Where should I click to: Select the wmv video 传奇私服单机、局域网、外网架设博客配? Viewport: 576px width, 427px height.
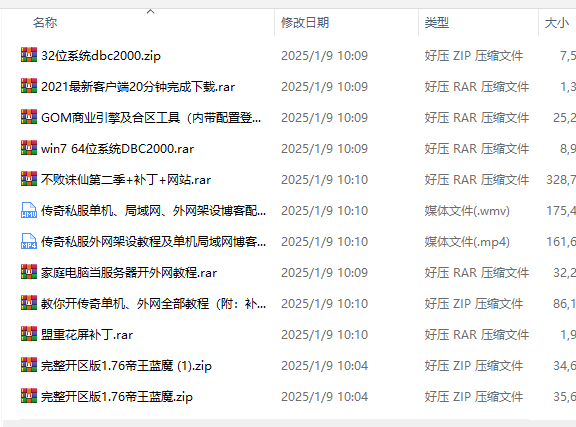[x=154, y=211]
